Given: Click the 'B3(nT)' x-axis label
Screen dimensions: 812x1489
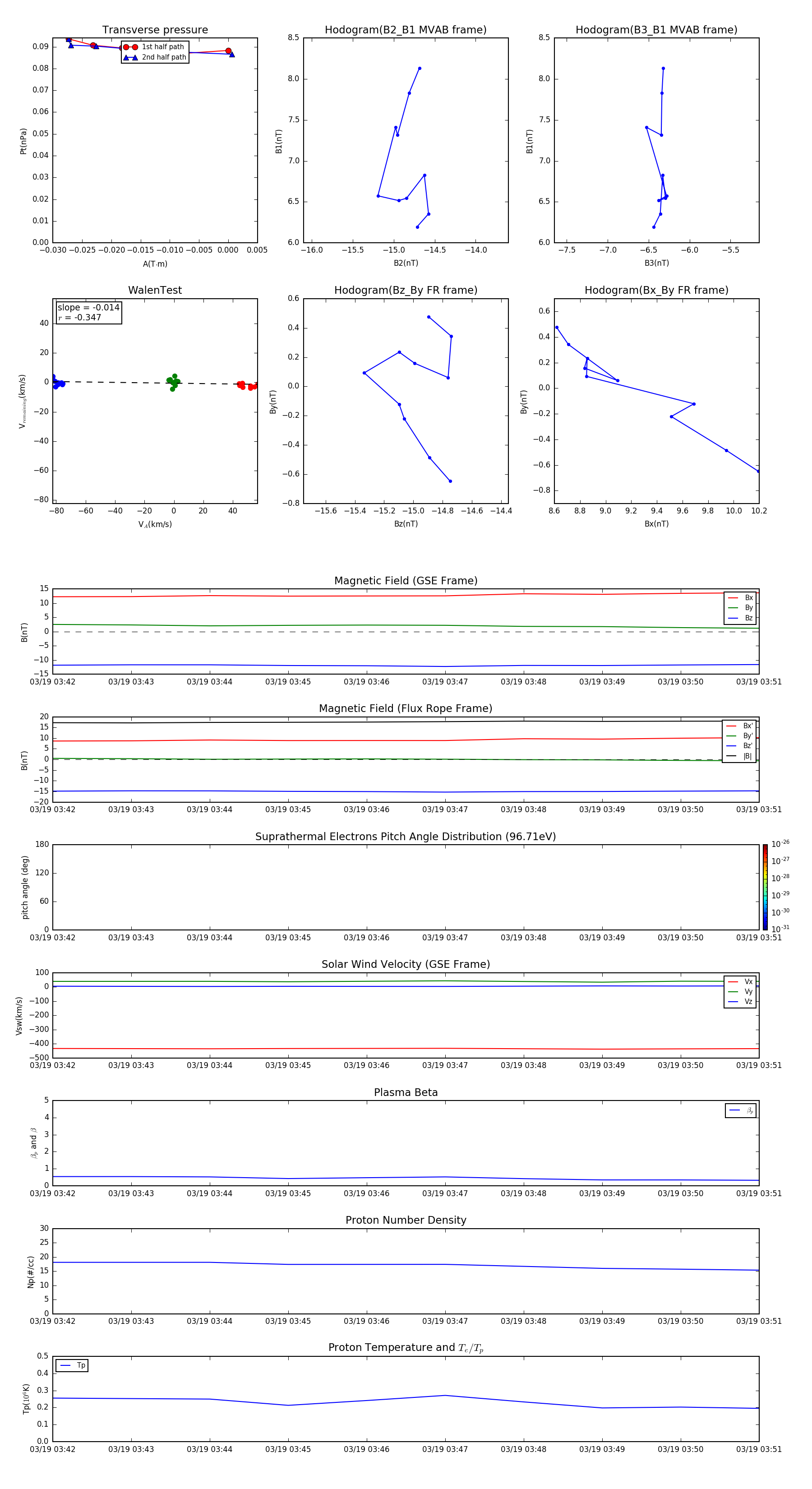Looking at the screenshot, I should click(x=656, y=263).
